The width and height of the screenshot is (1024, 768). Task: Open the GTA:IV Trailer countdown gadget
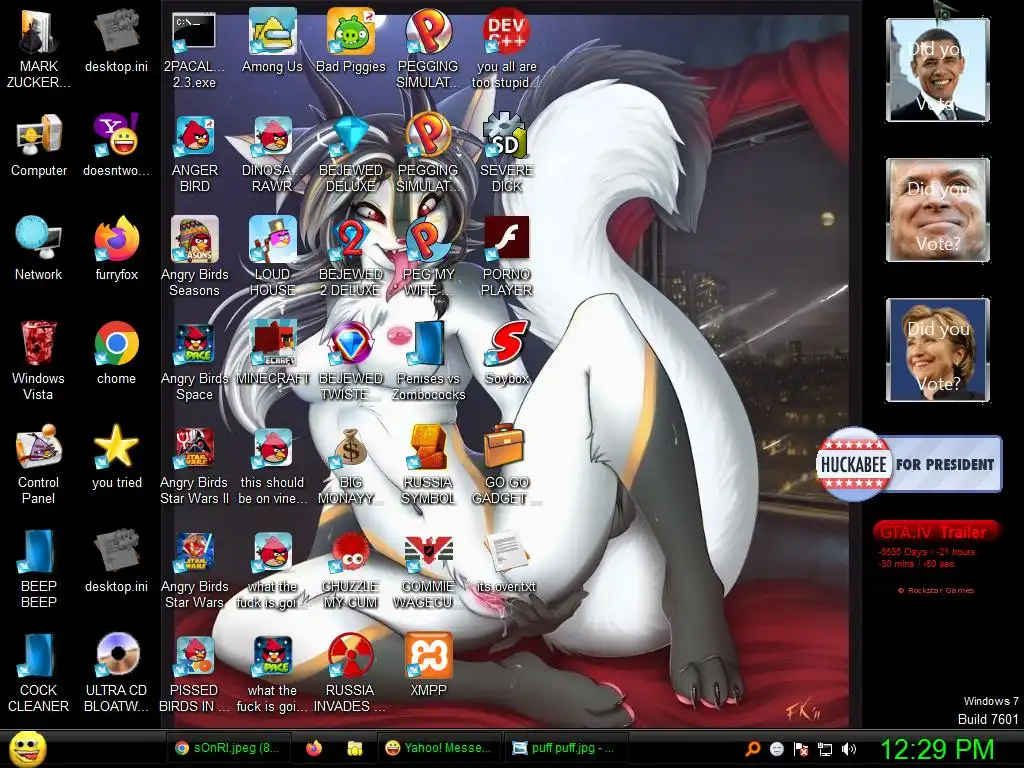(x=935, y=555)
